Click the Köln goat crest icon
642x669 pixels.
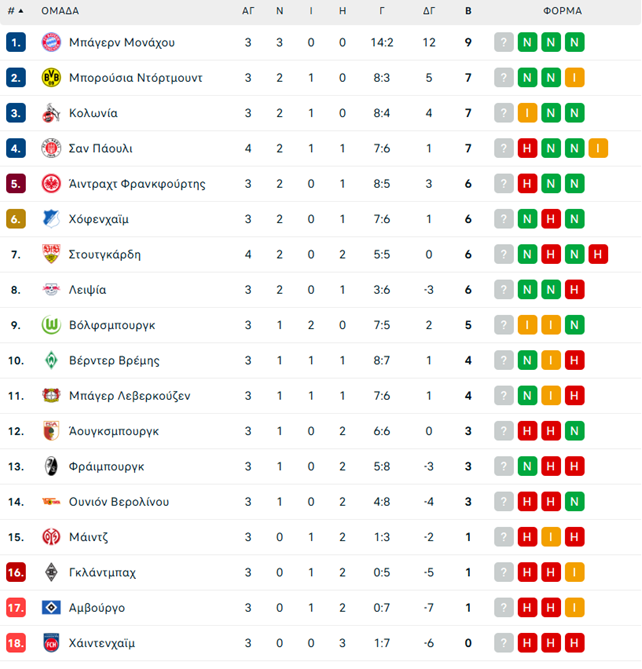(51, 113)
